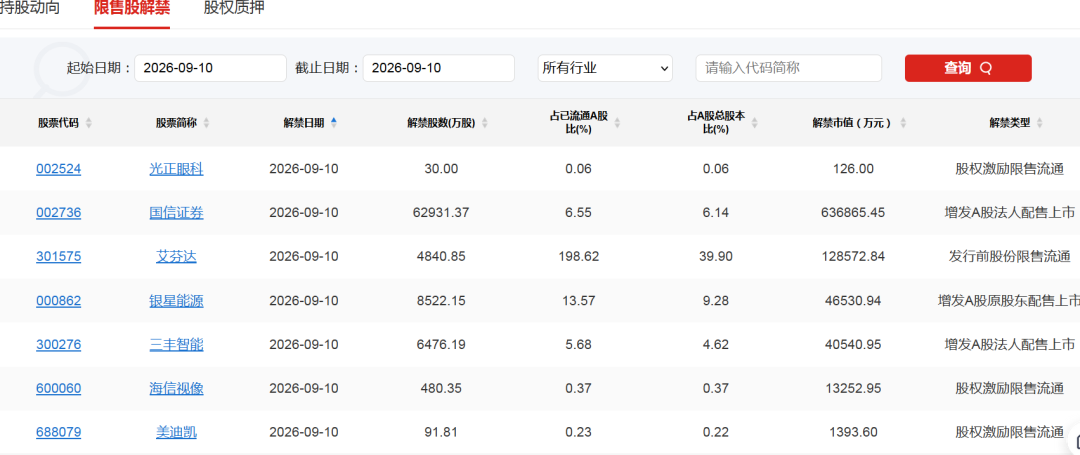Image resolution: width=1080 pixels, height=455 pixels.
Task: Select the 39.90 total share ratio cell
Action: click(x=716, y=257)
